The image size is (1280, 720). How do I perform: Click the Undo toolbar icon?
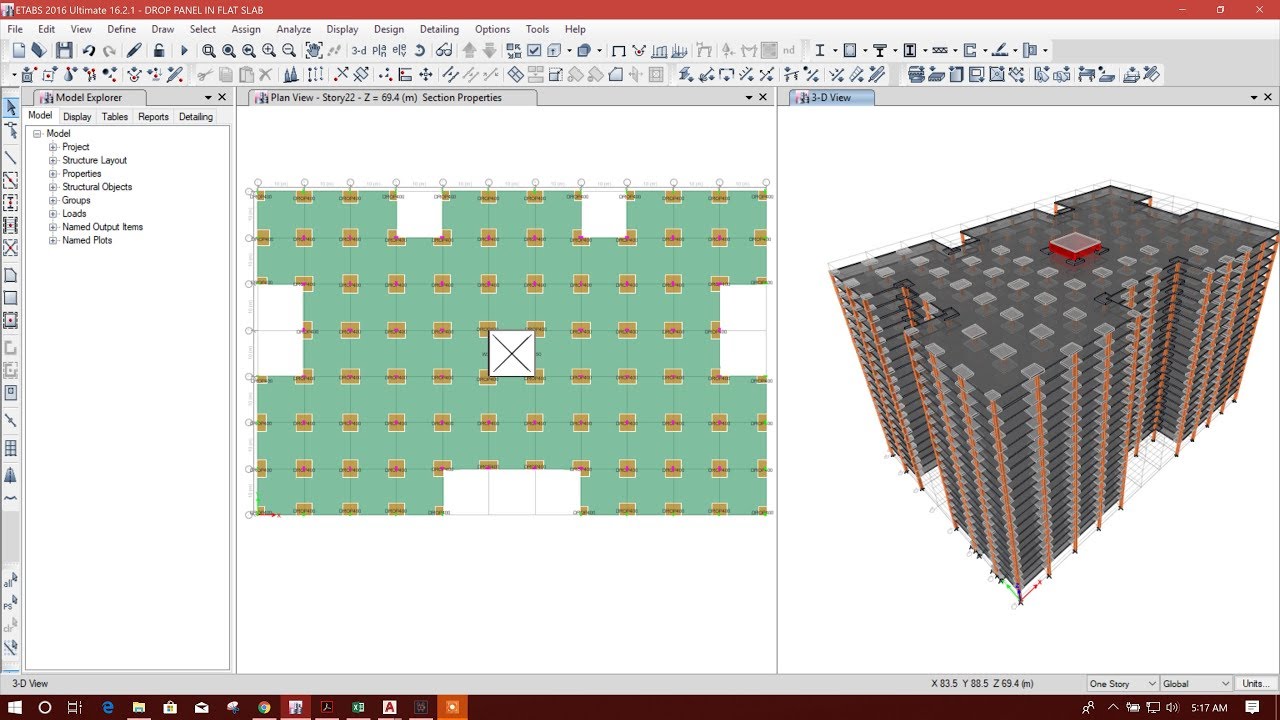88,50
